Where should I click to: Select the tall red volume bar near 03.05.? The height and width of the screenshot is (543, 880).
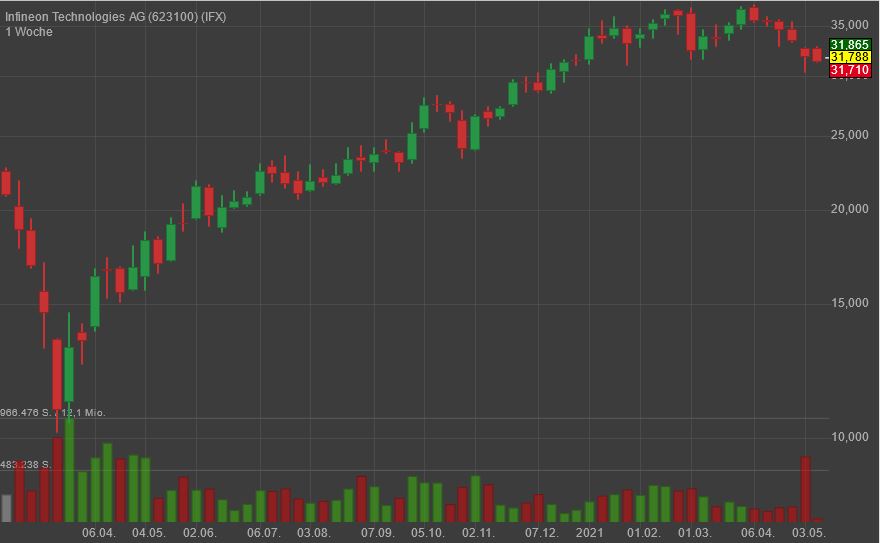click(x=805, y=489)
